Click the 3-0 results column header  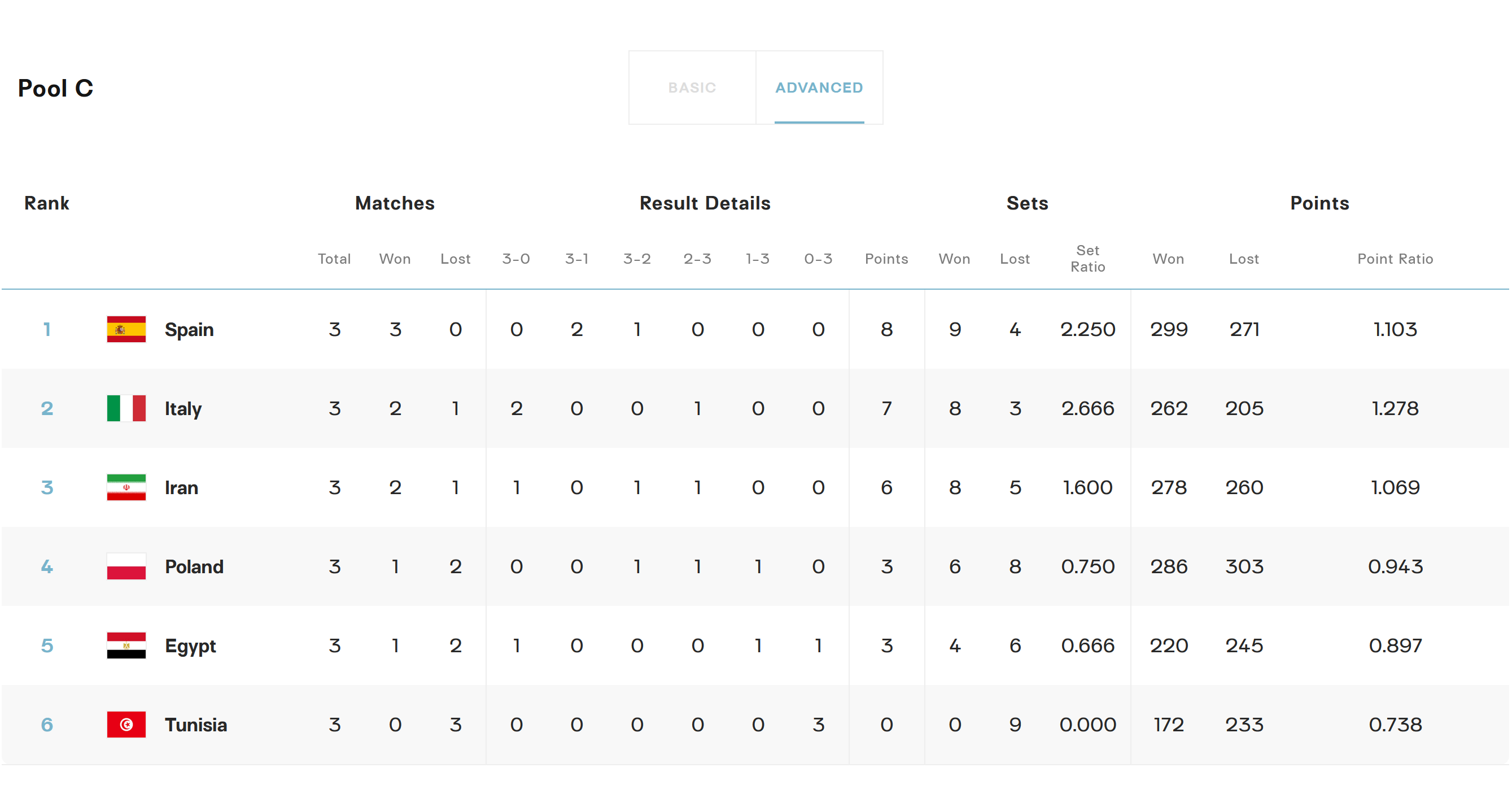click(516, 259)
